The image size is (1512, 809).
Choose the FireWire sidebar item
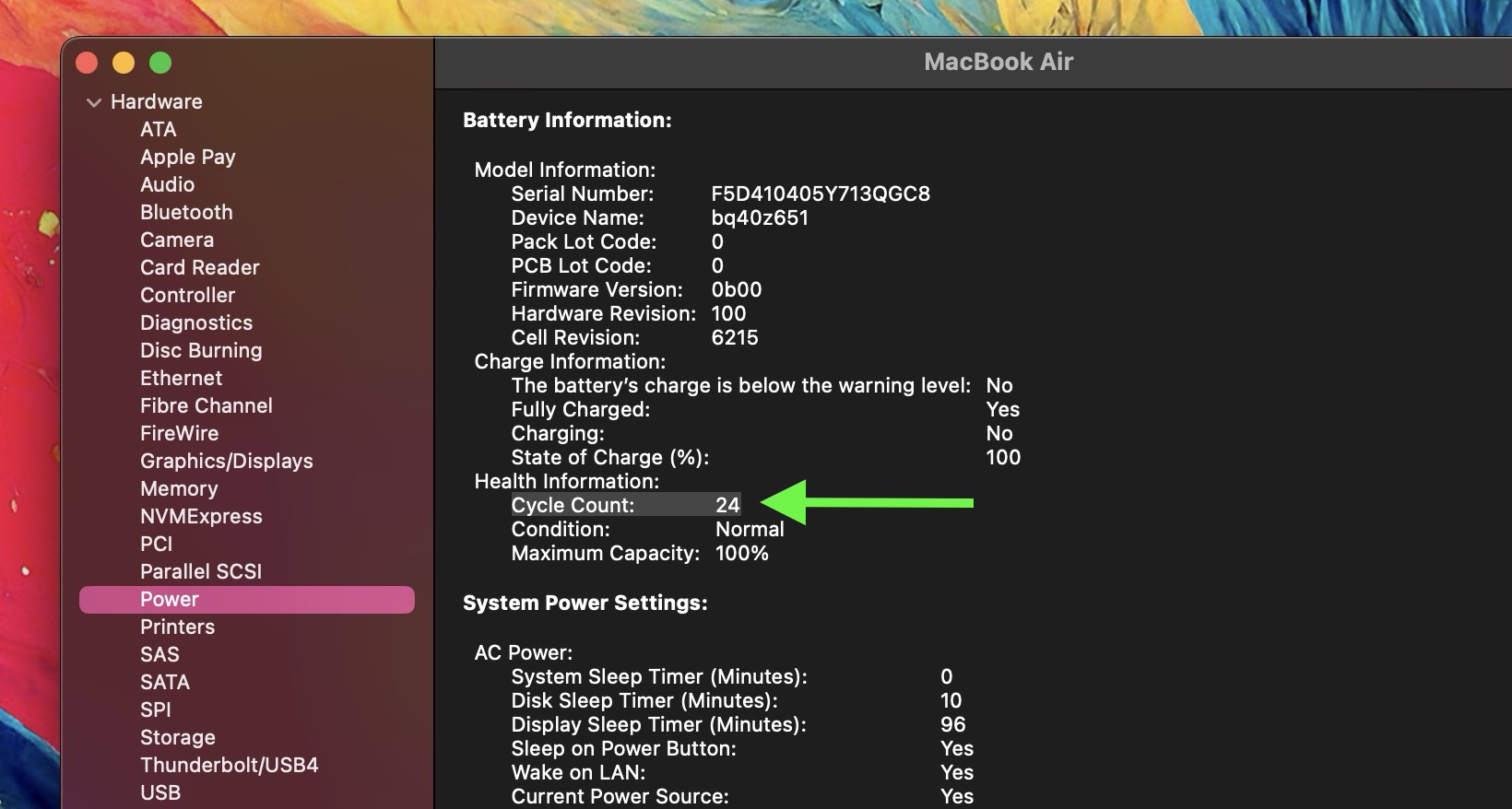point(179,433)
